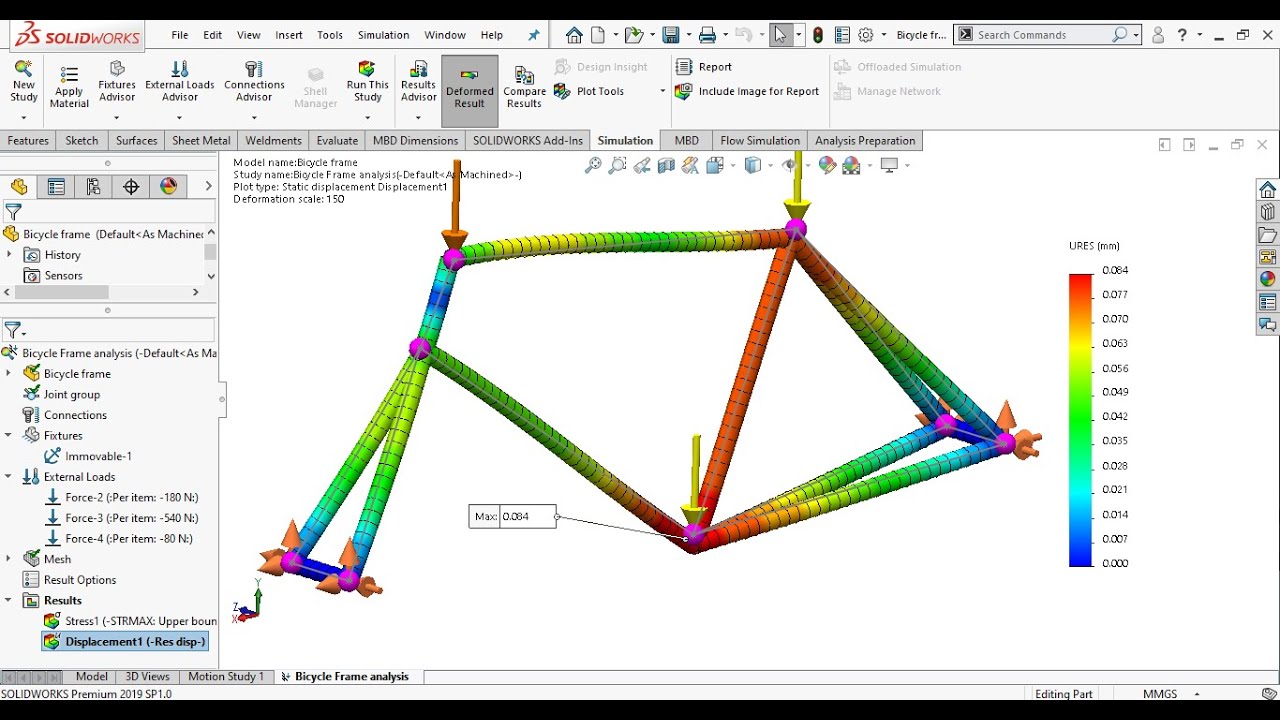Select the Stress1 result plot
This screenshot has height=720, width=1280.
(x=130, y=621)
